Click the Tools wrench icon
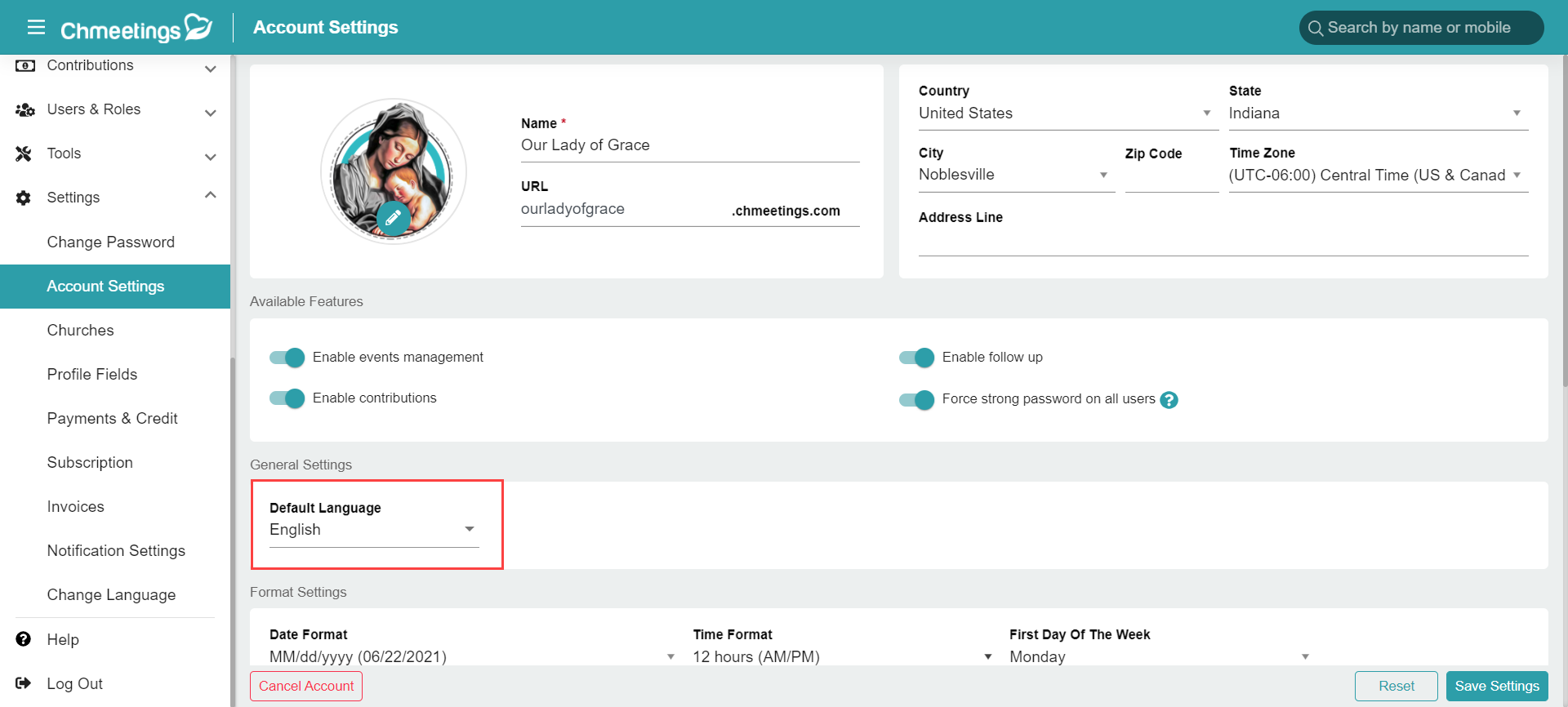 pos(24,153)
